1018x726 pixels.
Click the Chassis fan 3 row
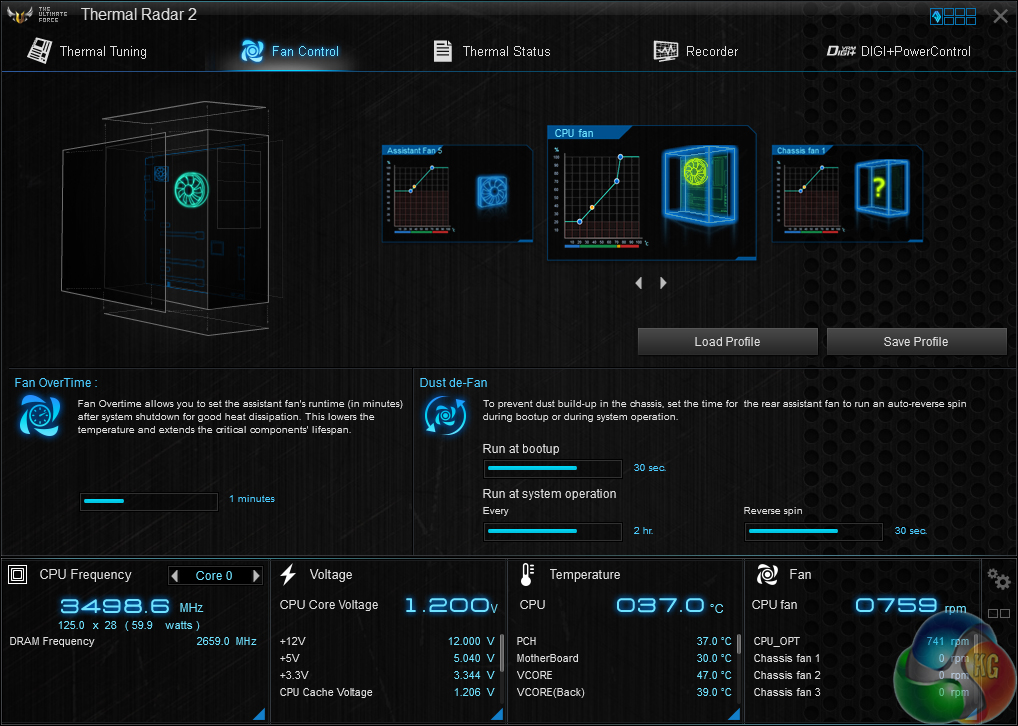point(861,692)
